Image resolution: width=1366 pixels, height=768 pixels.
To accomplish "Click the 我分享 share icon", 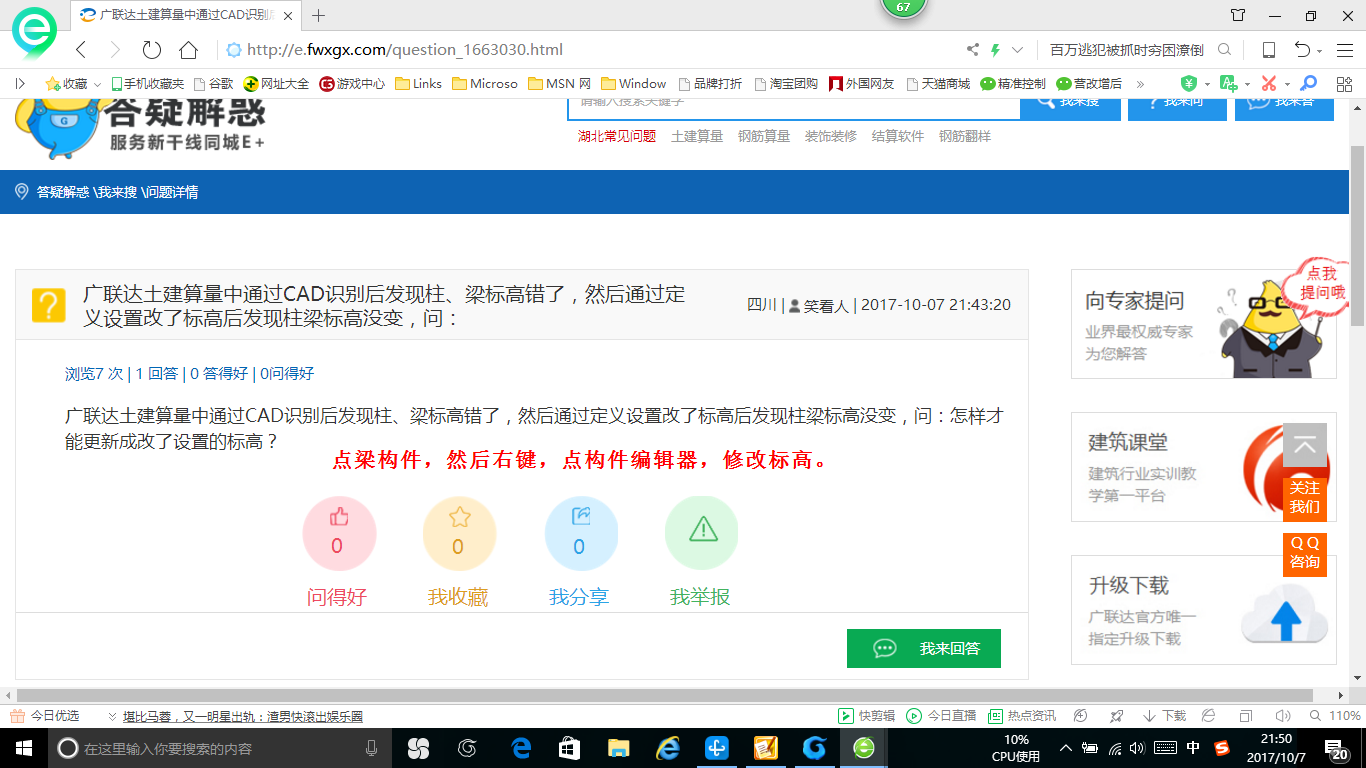I will pyautogui.click(x=581, y=533).
